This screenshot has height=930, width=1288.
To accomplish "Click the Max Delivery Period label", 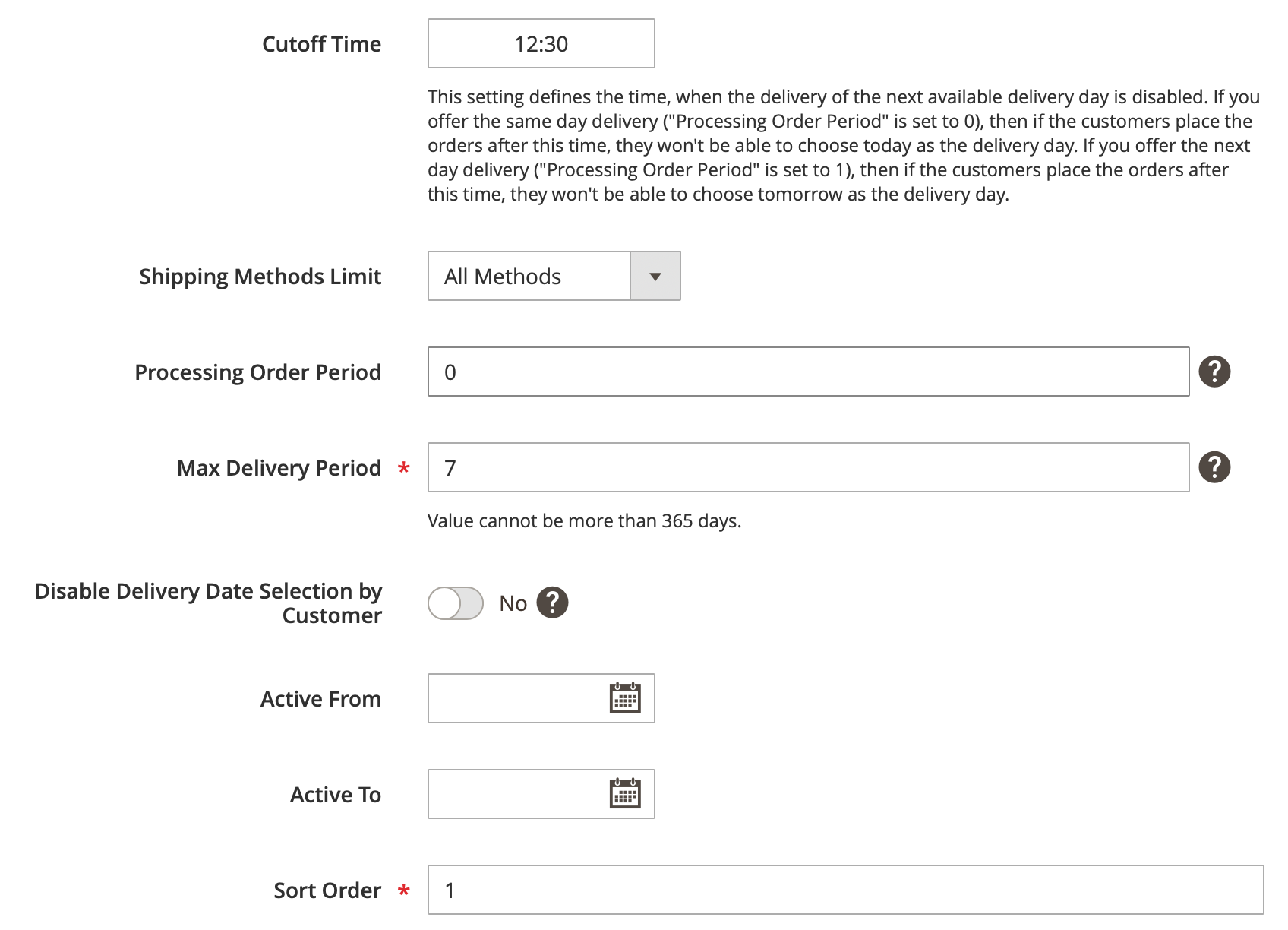I will click(x=279, y=468).
